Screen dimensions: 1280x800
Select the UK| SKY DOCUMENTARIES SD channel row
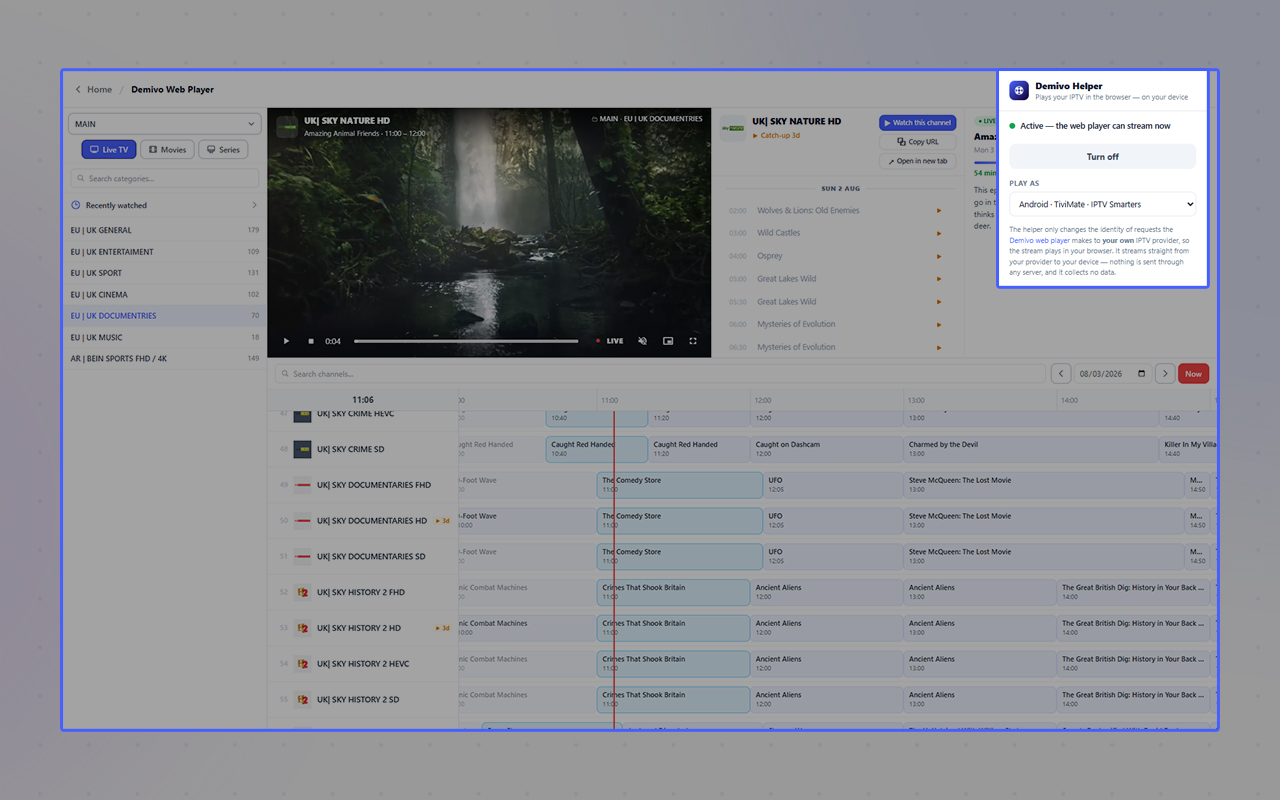pyautogui.click(x=363, y=556)
